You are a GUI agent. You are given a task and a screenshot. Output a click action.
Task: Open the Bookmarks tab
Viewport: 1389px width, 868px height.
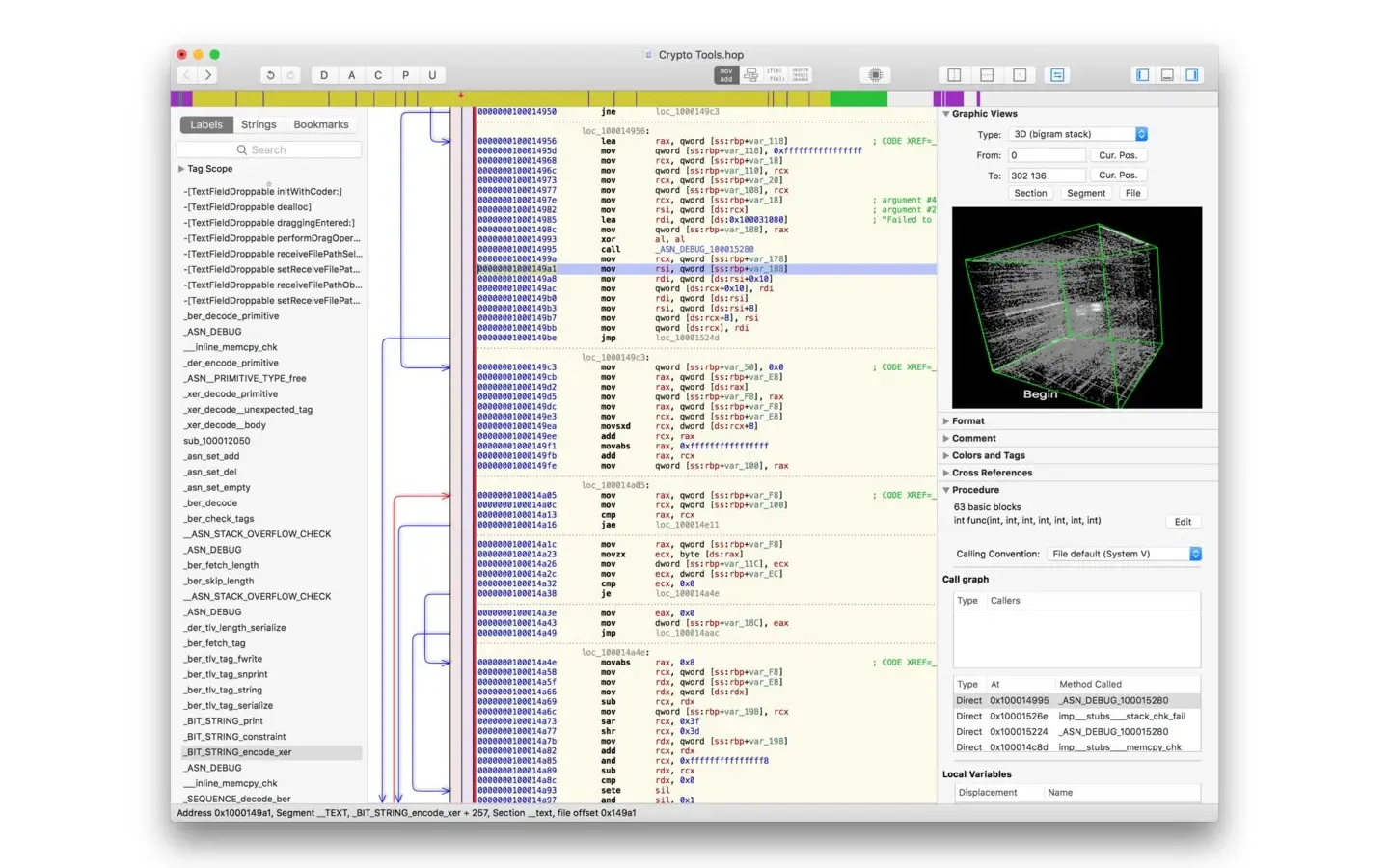320,123
